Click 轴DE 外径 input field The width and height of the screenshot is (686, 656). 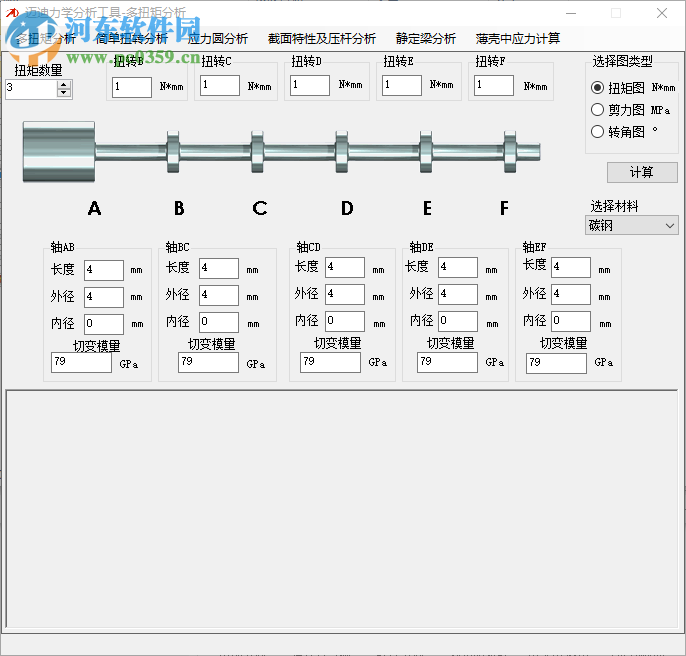pos(458,295)
